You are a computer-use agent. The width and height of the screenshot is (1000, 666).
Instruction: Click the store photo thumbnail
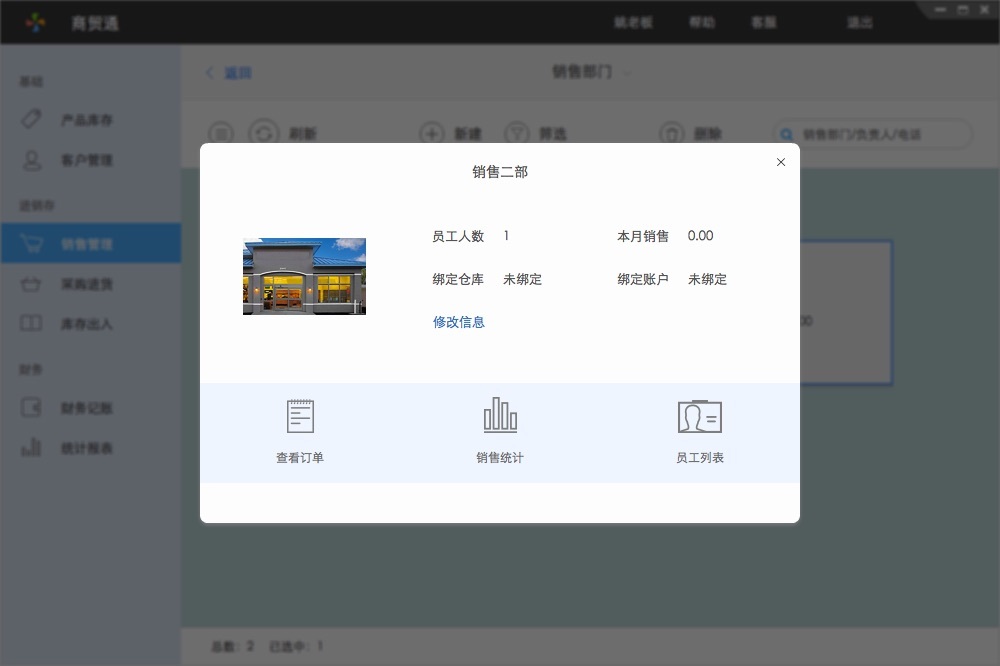[304, 276]
